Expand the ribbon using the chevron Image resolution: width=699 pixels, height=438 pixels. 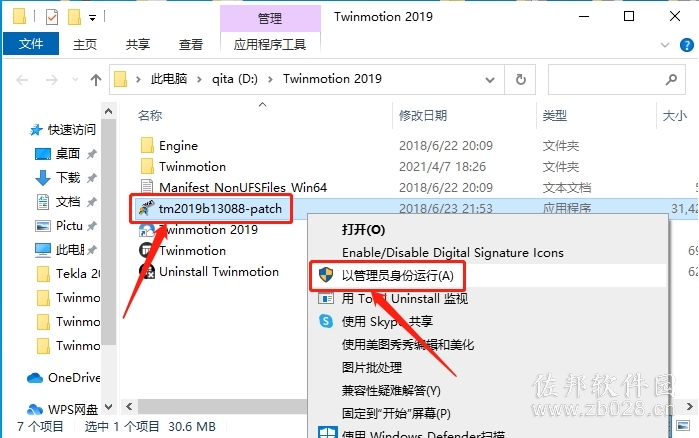pos(665,45)
